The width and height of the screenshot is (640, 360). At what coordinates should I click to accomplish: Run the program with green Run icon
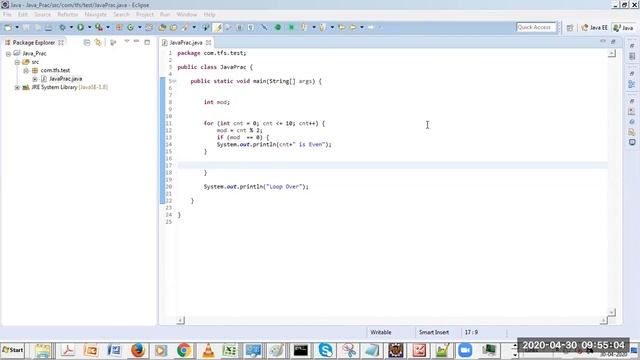coord(80,27)
